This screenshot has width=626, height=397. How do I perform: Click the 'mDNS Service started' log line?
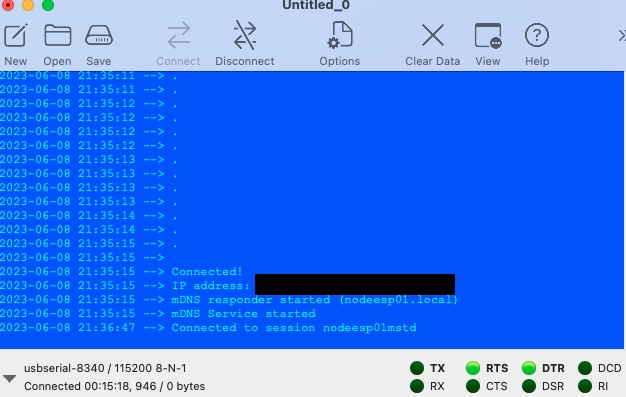244,314
